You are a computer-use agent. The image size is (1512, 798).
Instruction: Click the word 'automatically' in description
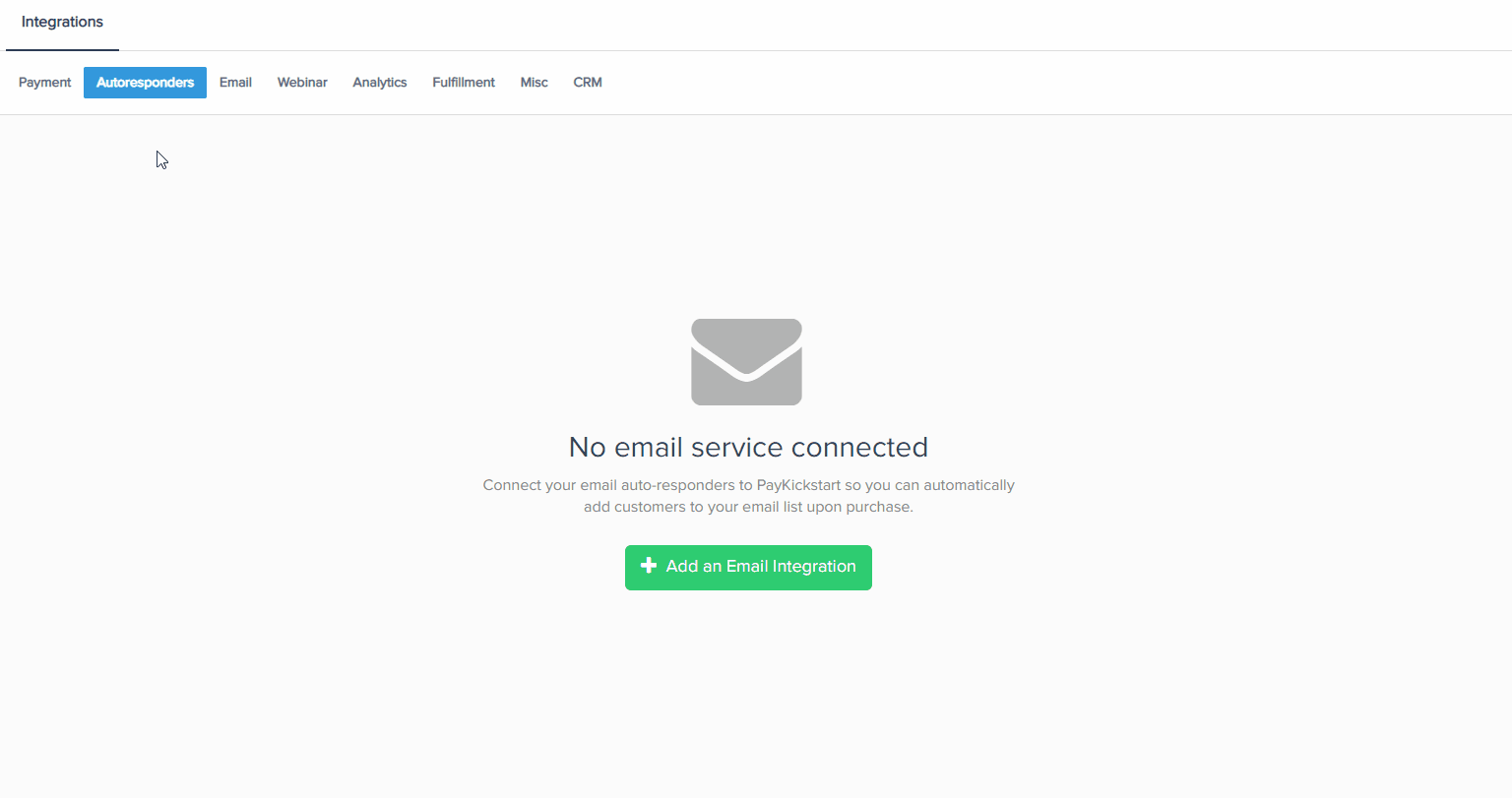[968, 485]
